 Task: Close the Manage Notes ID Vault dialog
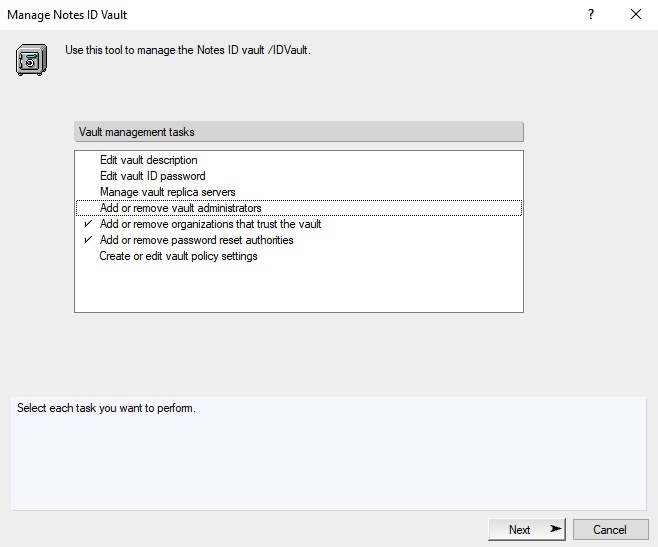pos(636,15)
